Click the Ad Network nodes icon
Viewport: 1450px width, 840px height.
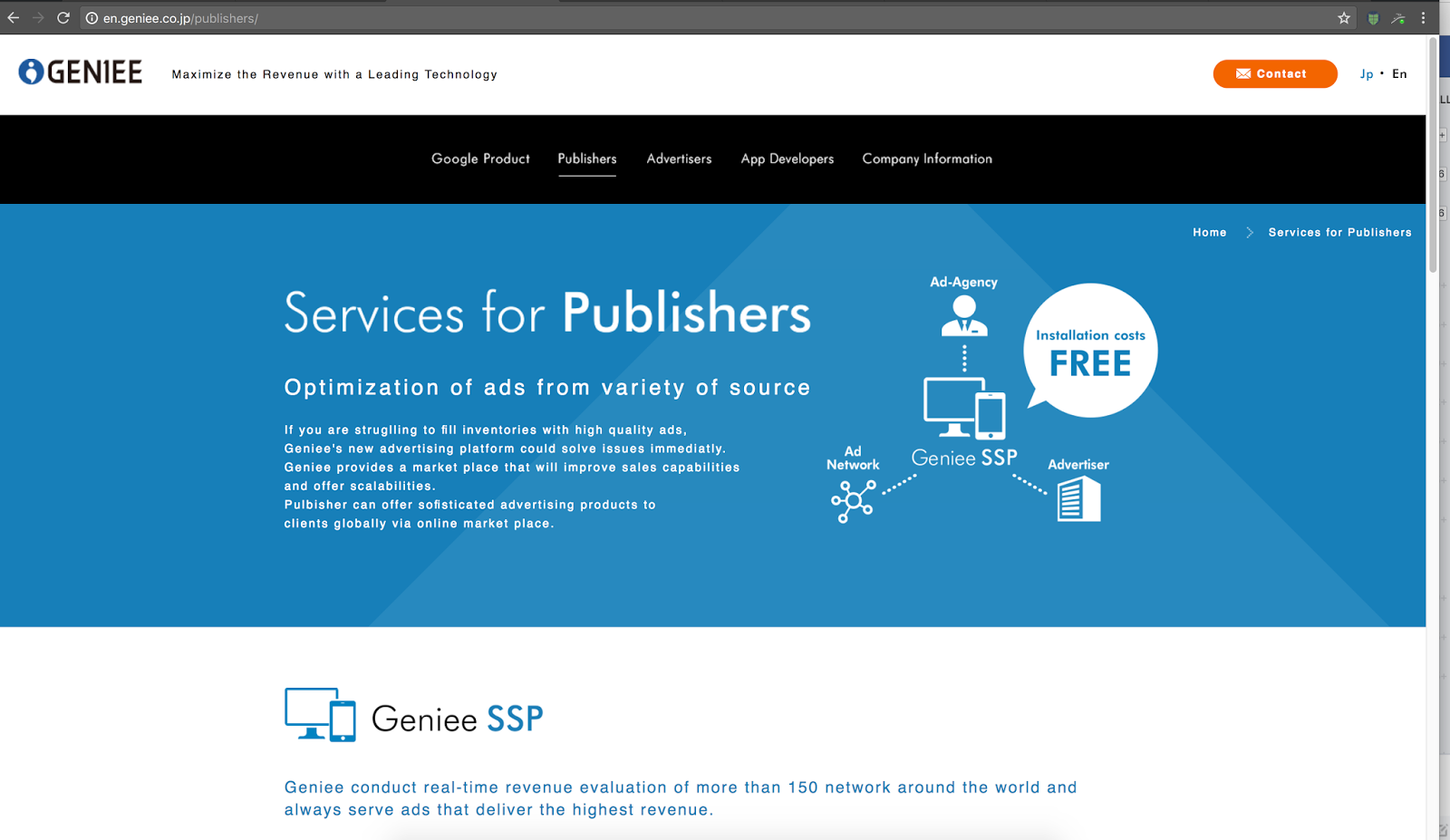coord(853,501)
